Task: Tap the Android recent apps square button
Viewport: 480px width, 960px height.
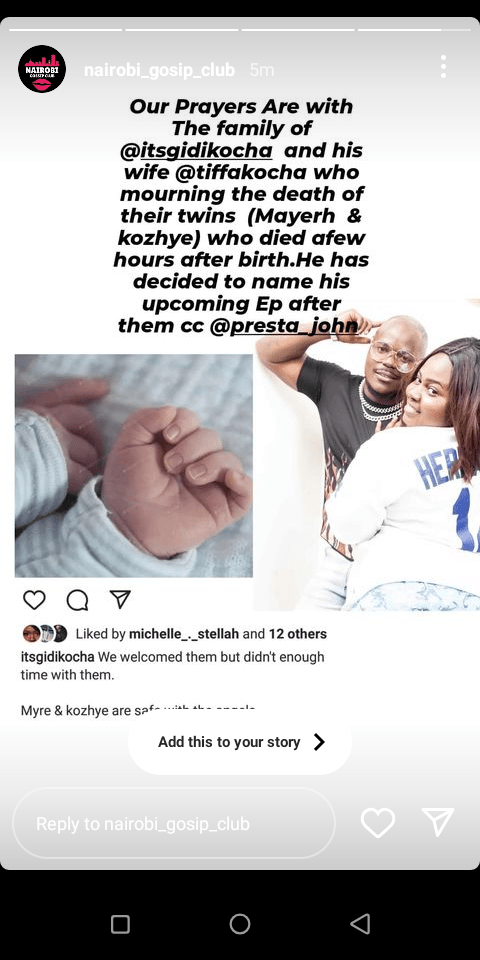Action: point(120,924)
